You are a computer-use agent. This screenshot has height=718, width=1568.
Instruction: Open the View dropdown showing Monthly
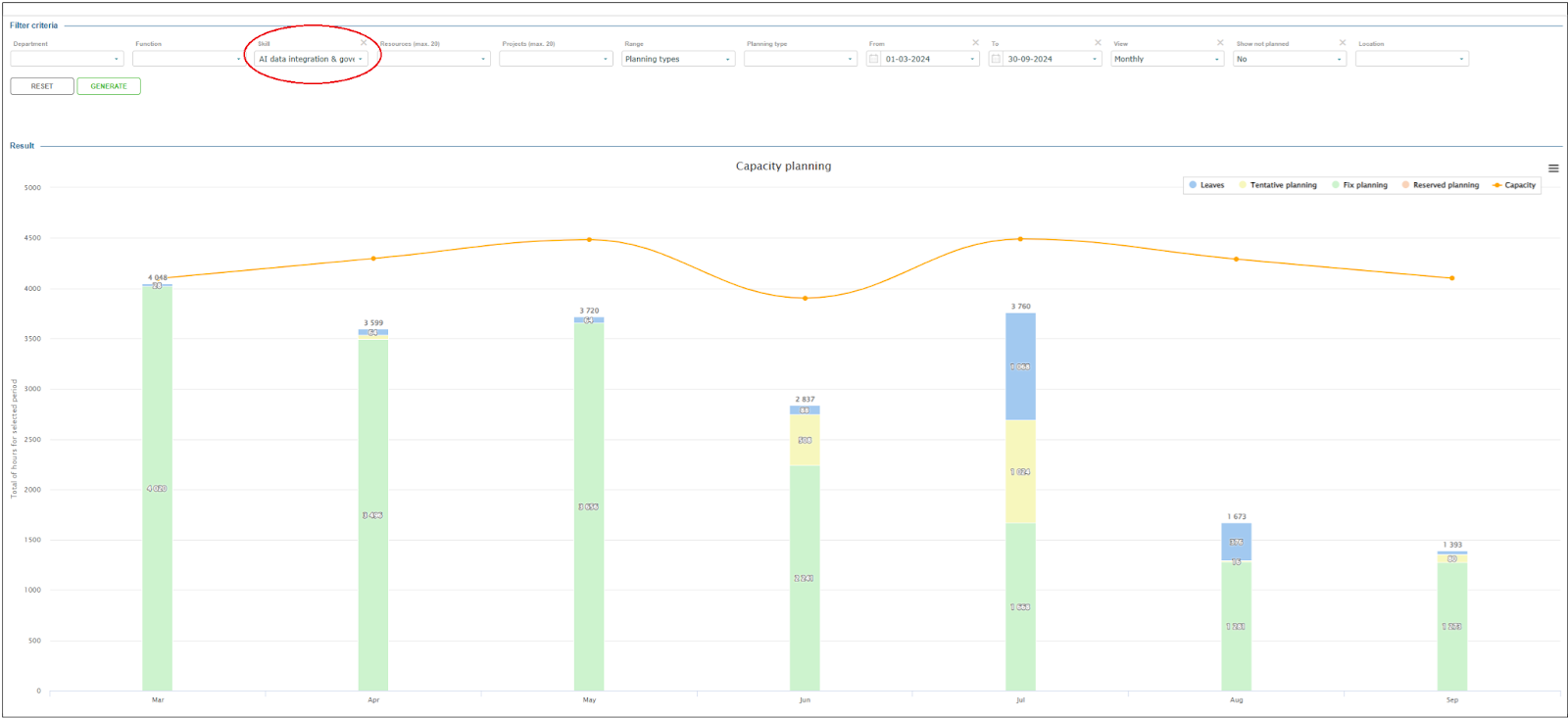point(1167,59)
